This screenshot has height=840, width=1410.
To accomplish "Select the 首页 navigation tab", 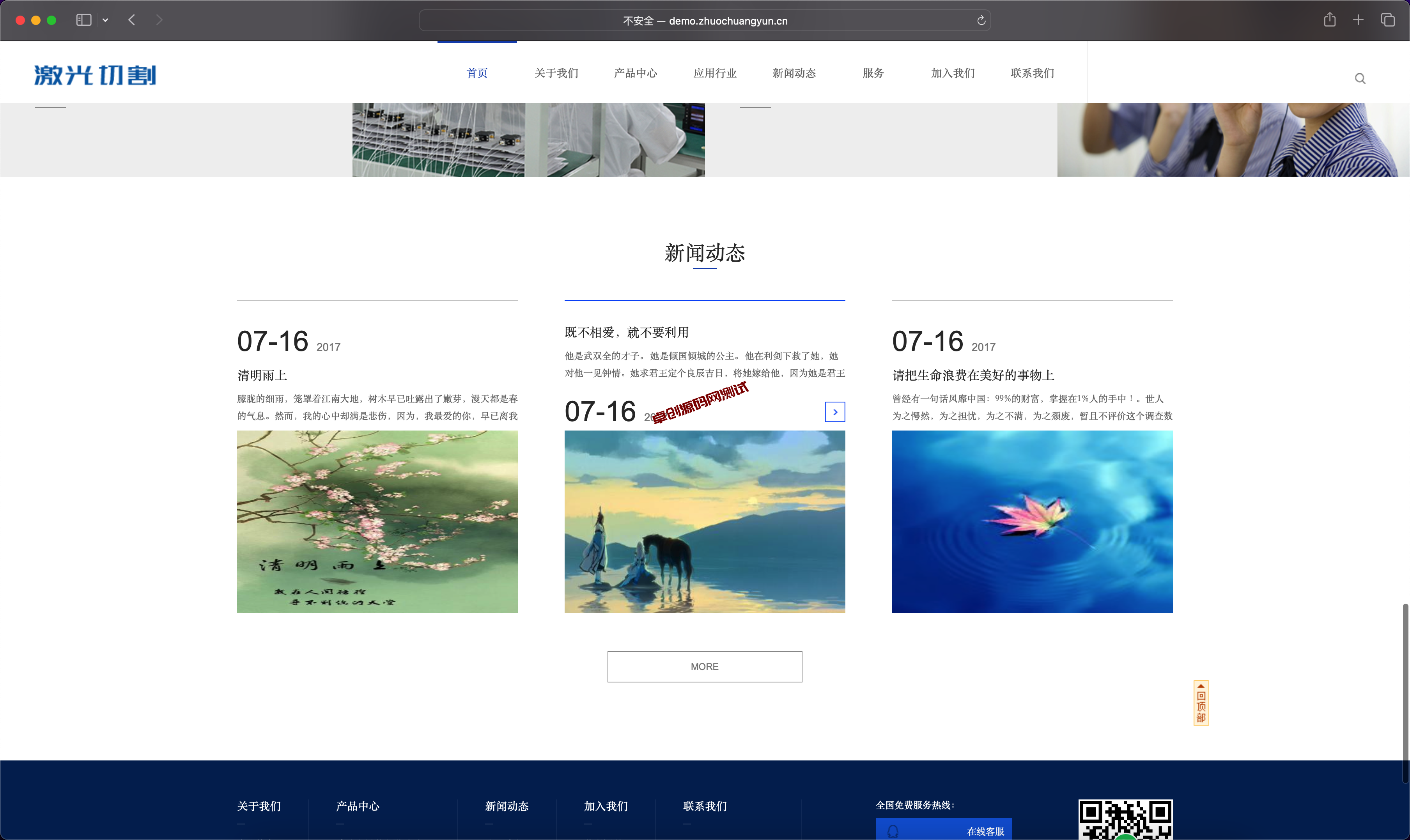I will pos(477,73).
